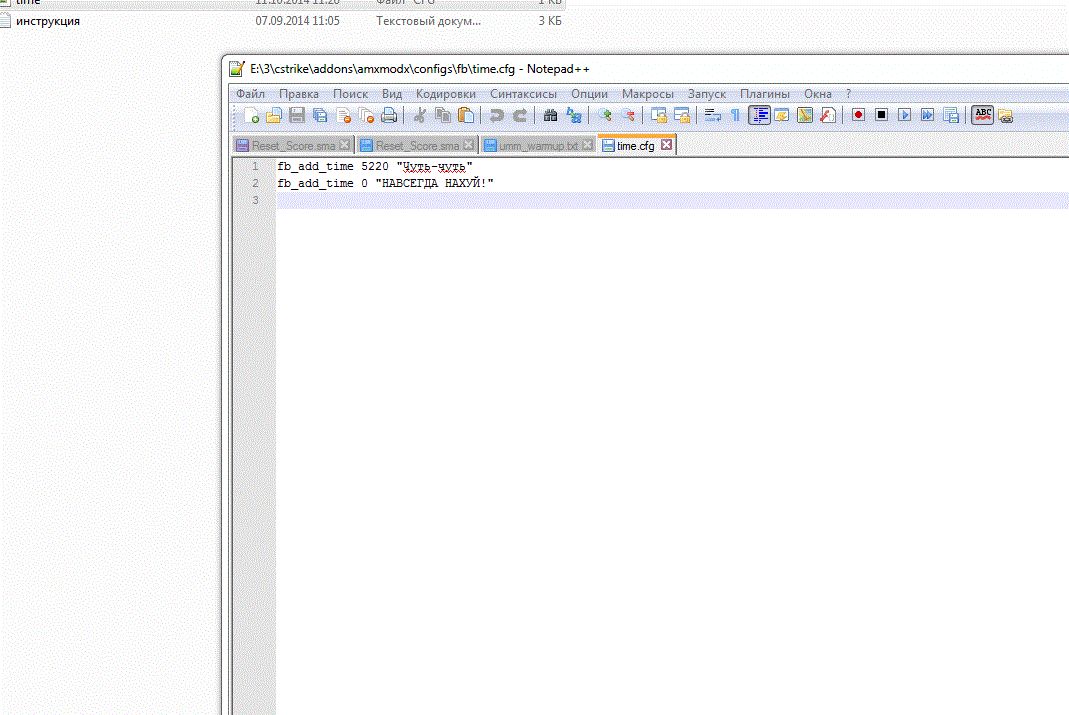Zoom in using the magnifier plus icon
Image resolution: width=1069 pixels, height=715 pixels.
(x=604, y=115)
